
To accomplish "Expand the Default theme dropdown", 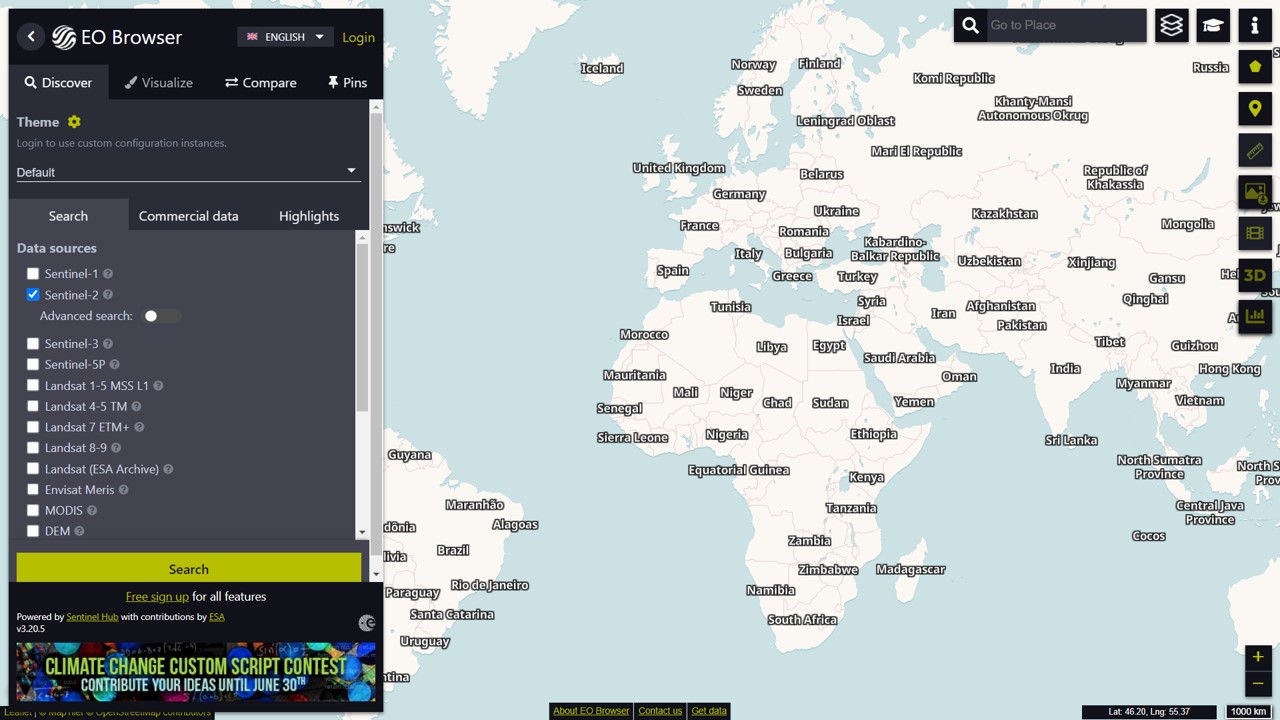I will (x=187, y=172).
